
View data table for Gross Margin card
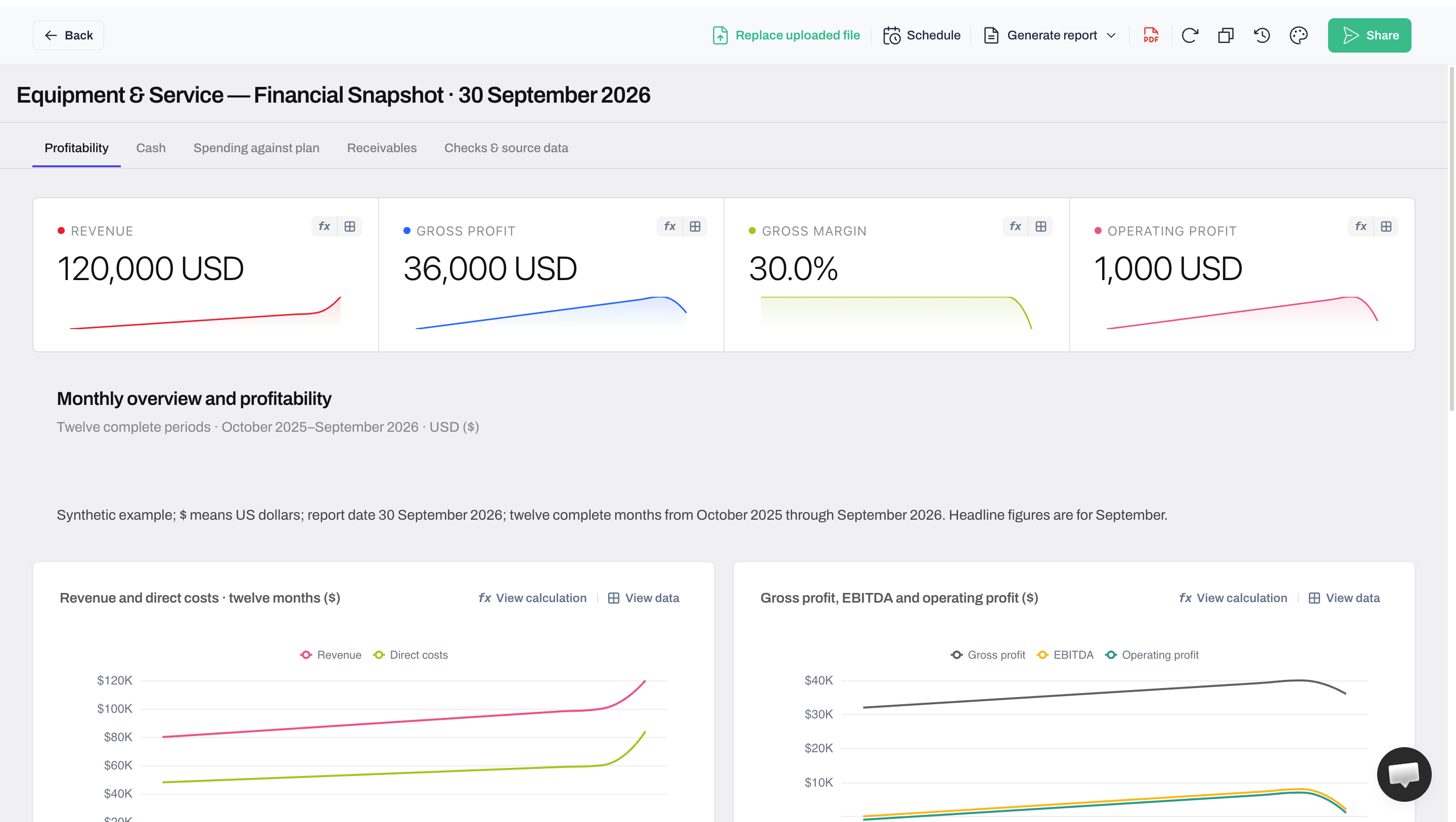(1040, 226)
